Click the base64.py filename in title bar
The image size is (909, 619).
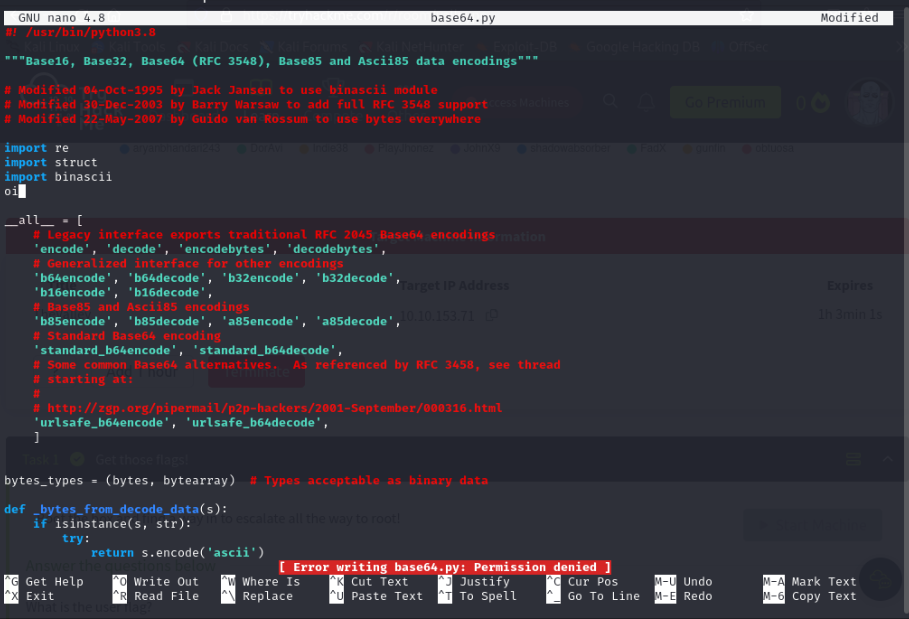[463, 17]
